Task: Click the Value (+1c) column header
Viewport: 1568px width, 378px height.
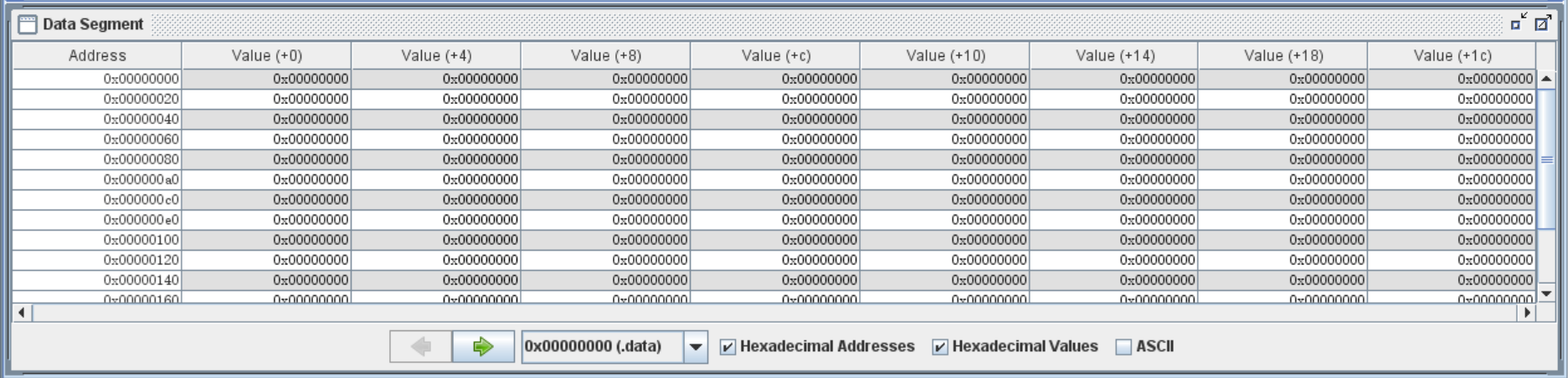Action: tap(1452, 55)
